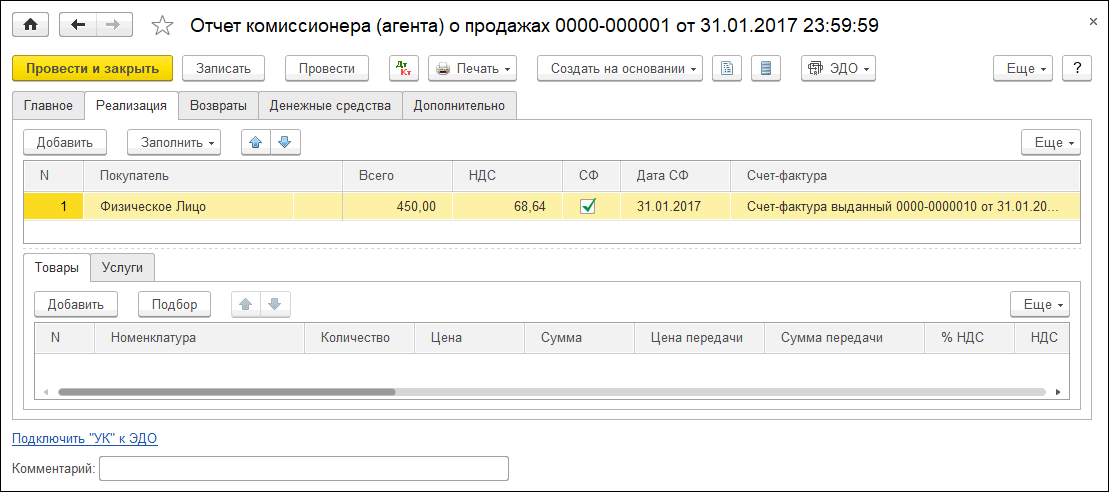Open the Печать dropdown menu

(473, 68)
